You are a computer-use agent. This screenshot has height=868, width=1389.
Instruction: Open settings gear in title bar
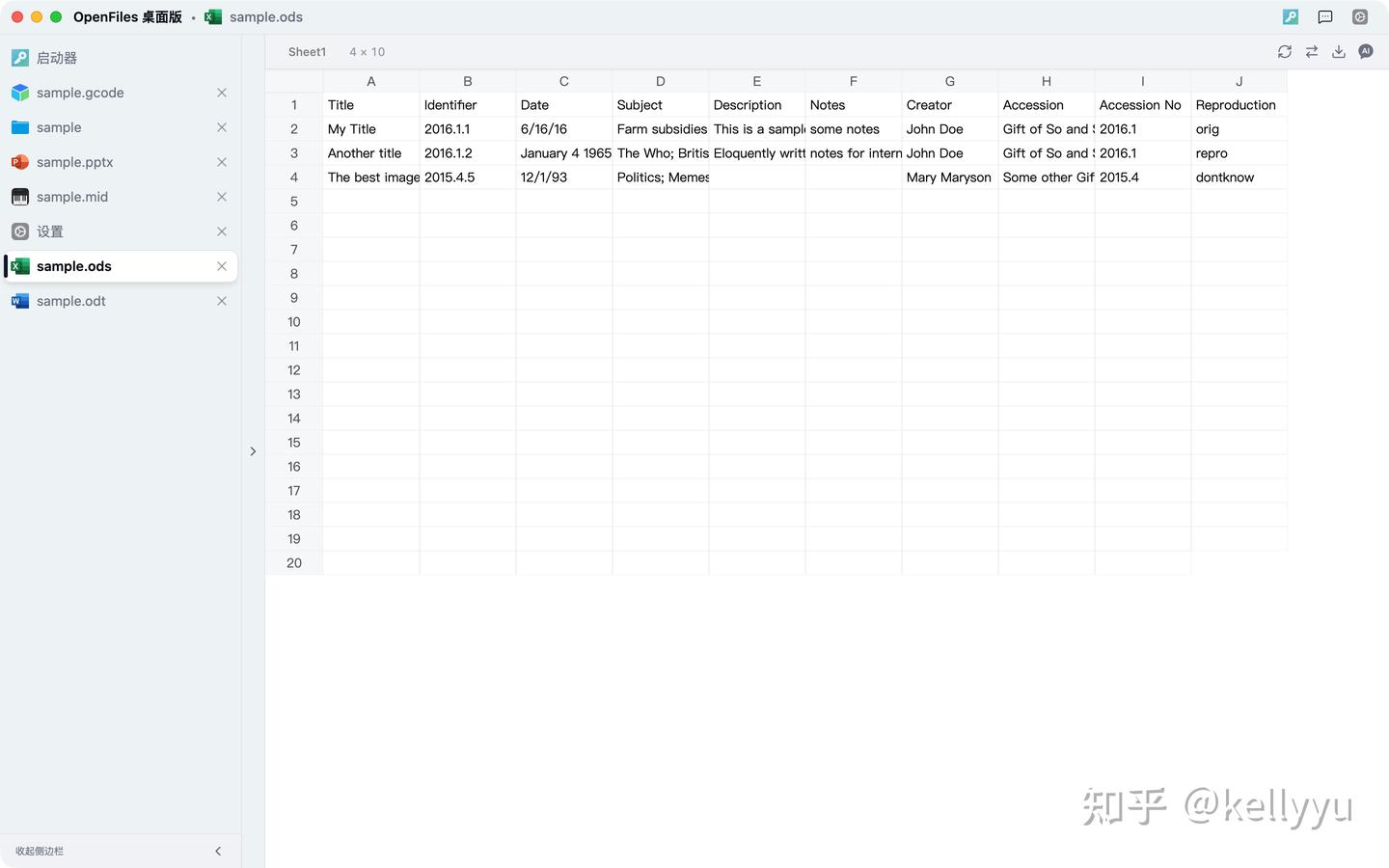click(x=1360, y=16)
